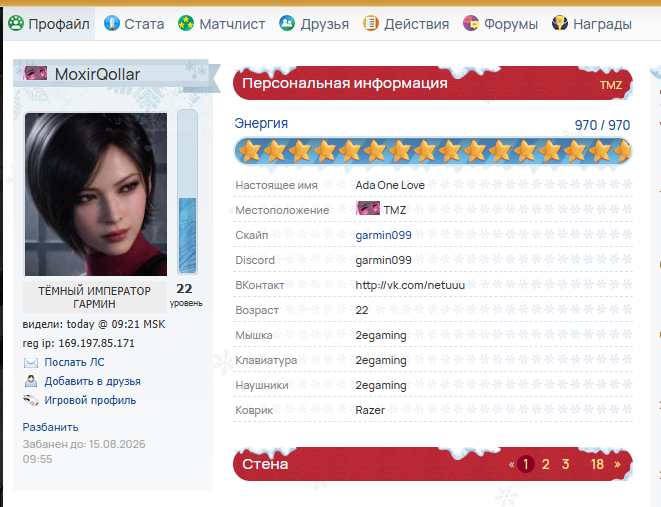661x507 pixels.
Task: Click the http://vk.com/netuuu text
Action: [x=410, y=285]
